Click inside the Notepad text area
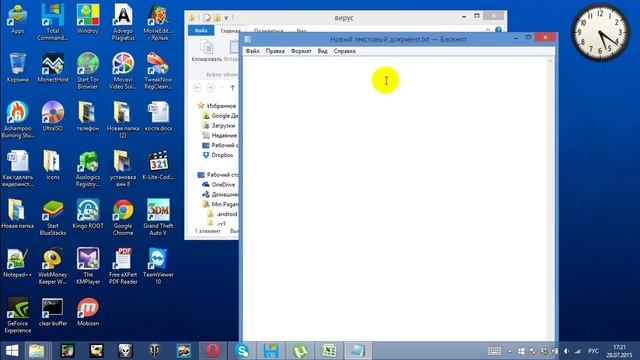The image size is (640, 360). point(395,198)
